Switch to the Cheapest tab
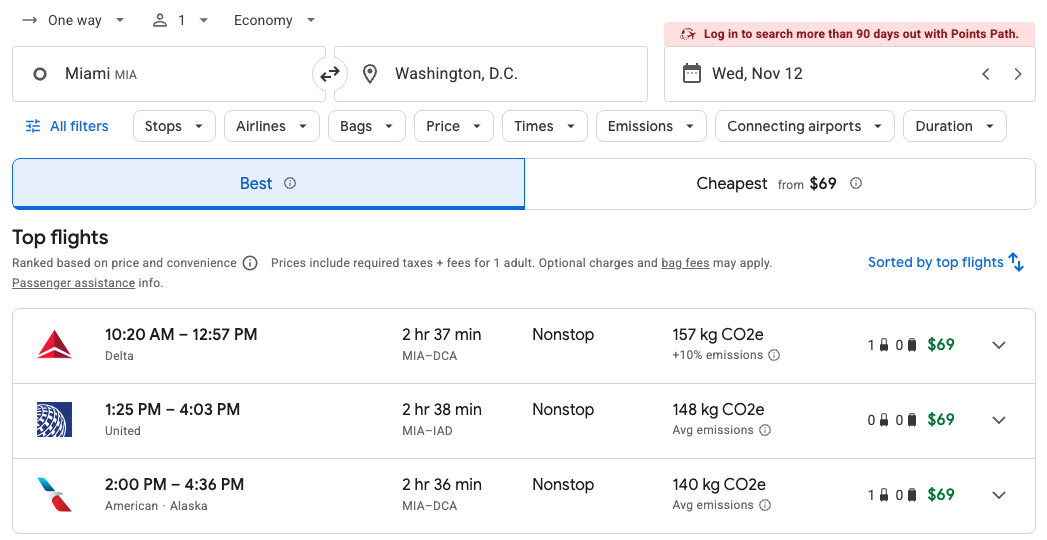 point(780,184)
